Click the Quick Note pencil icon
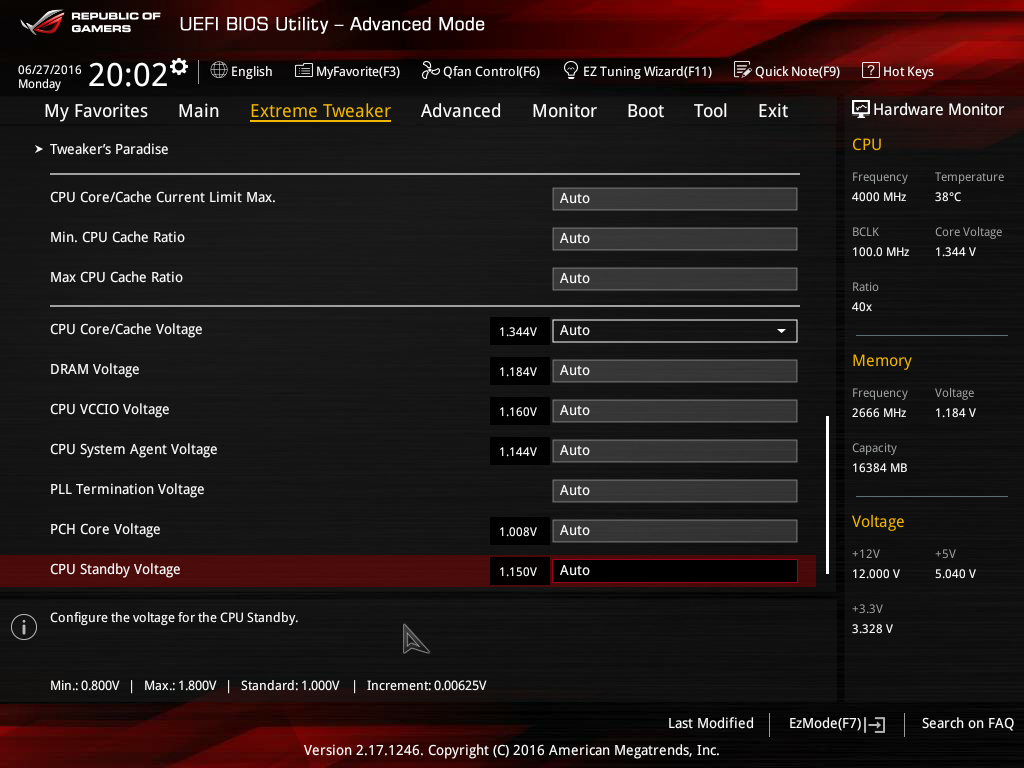1024x768 pixels. tap(743, 70)
